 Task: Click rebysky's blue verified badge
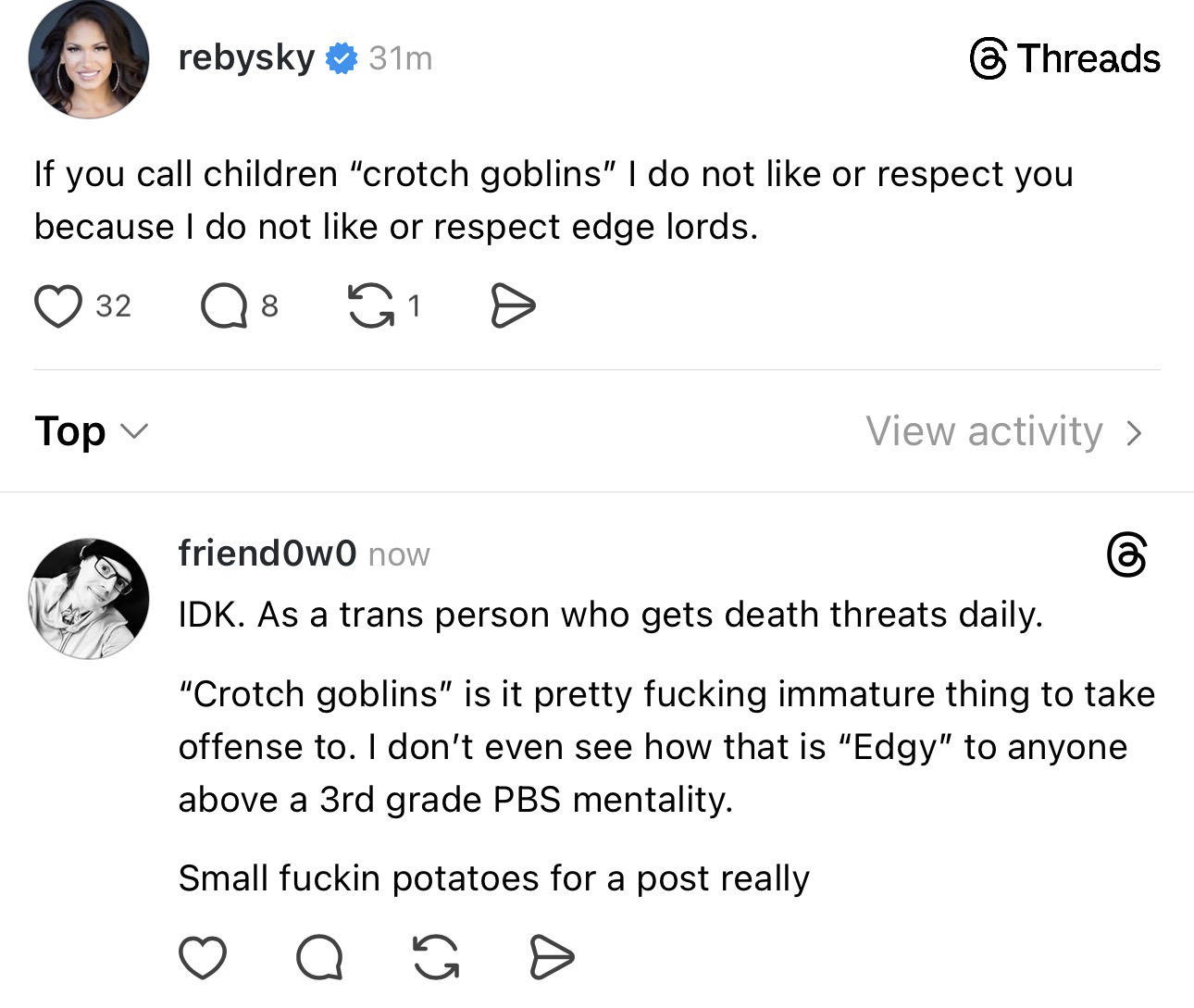(x=342, y=58)
